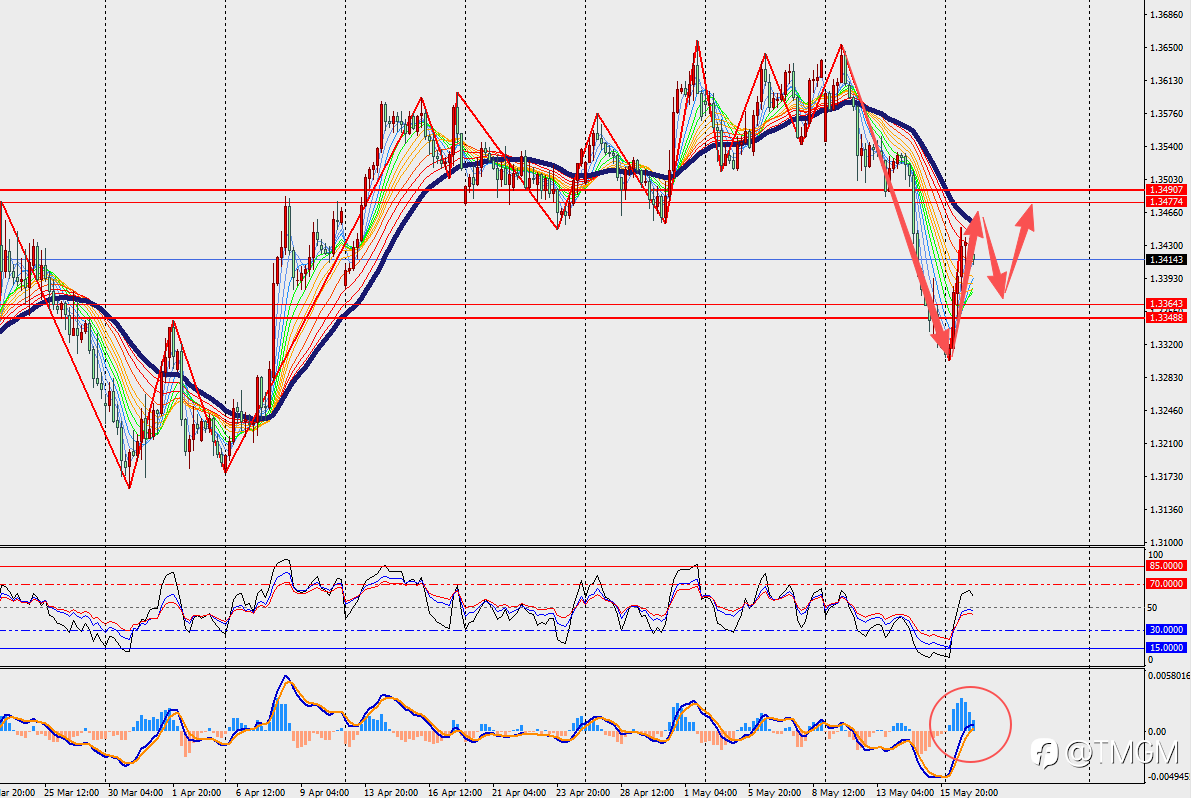
Task: Click the 1.34300 price axis value
Action: [x=1167, y=245]
